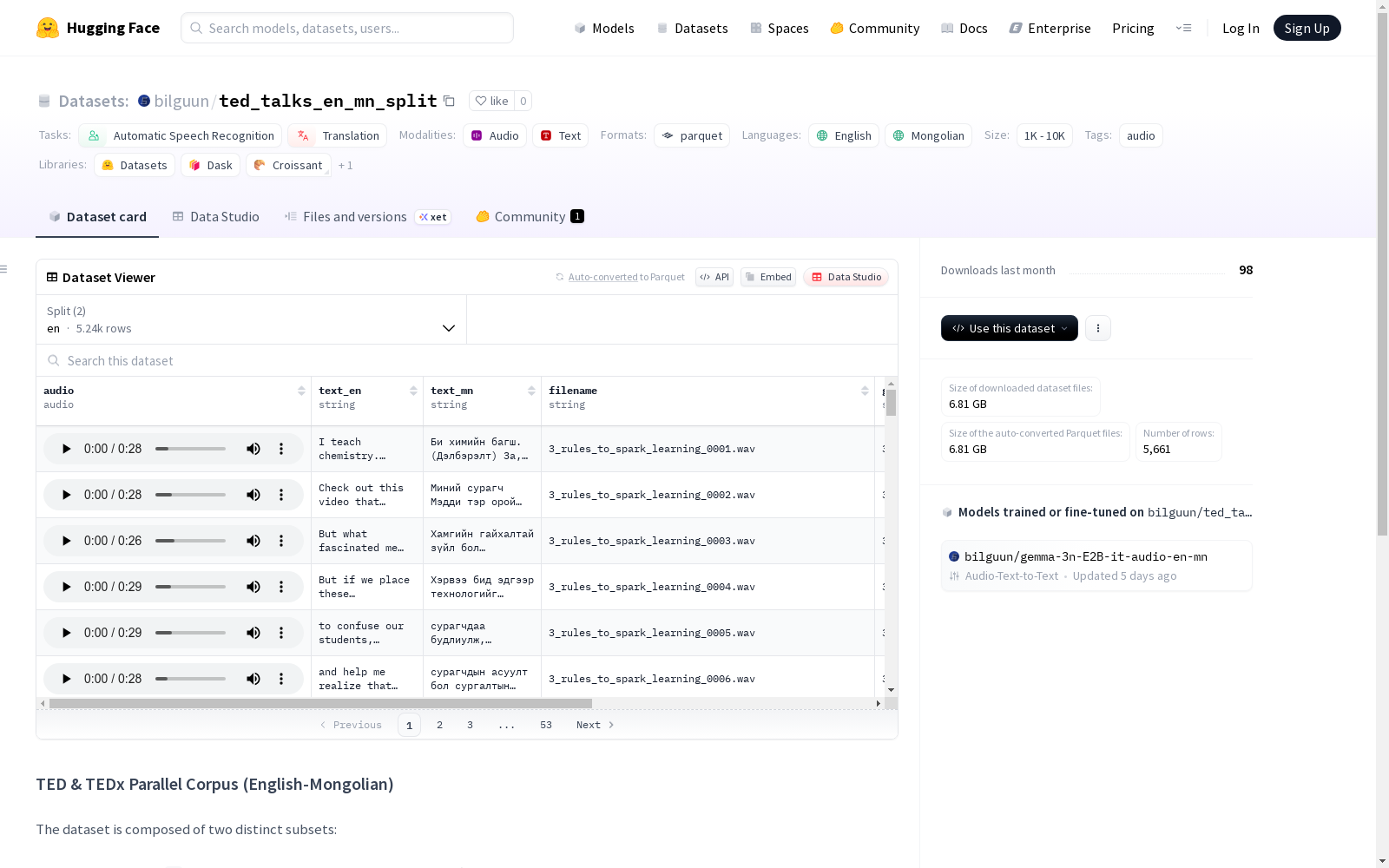The width and height of the screenshot is (1389, 868).
Task: Select the Croissant library tag
Action: (x=288, y=165)
